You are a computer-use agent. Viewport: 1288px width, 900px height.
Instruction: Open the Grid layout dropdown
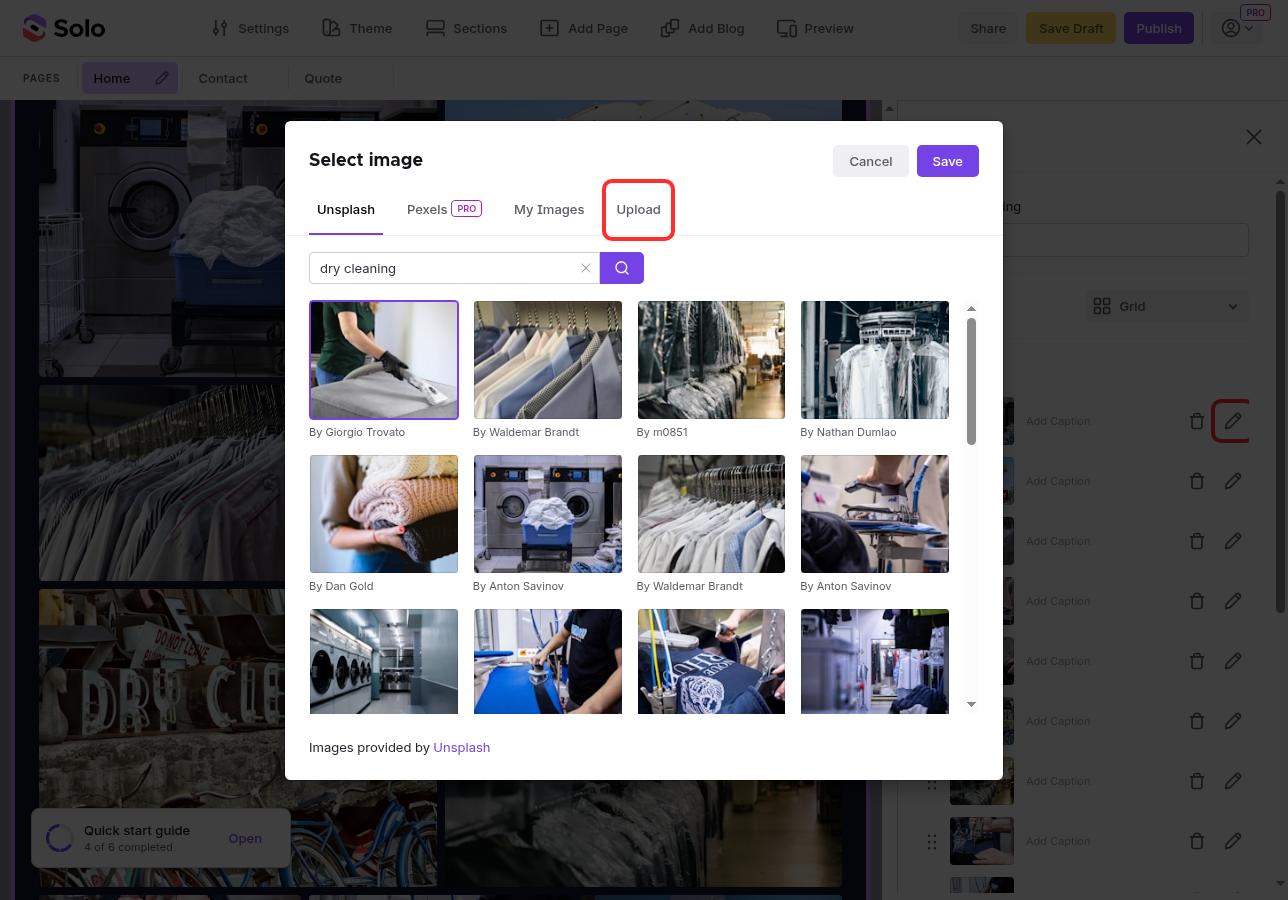coord(1168,306)
